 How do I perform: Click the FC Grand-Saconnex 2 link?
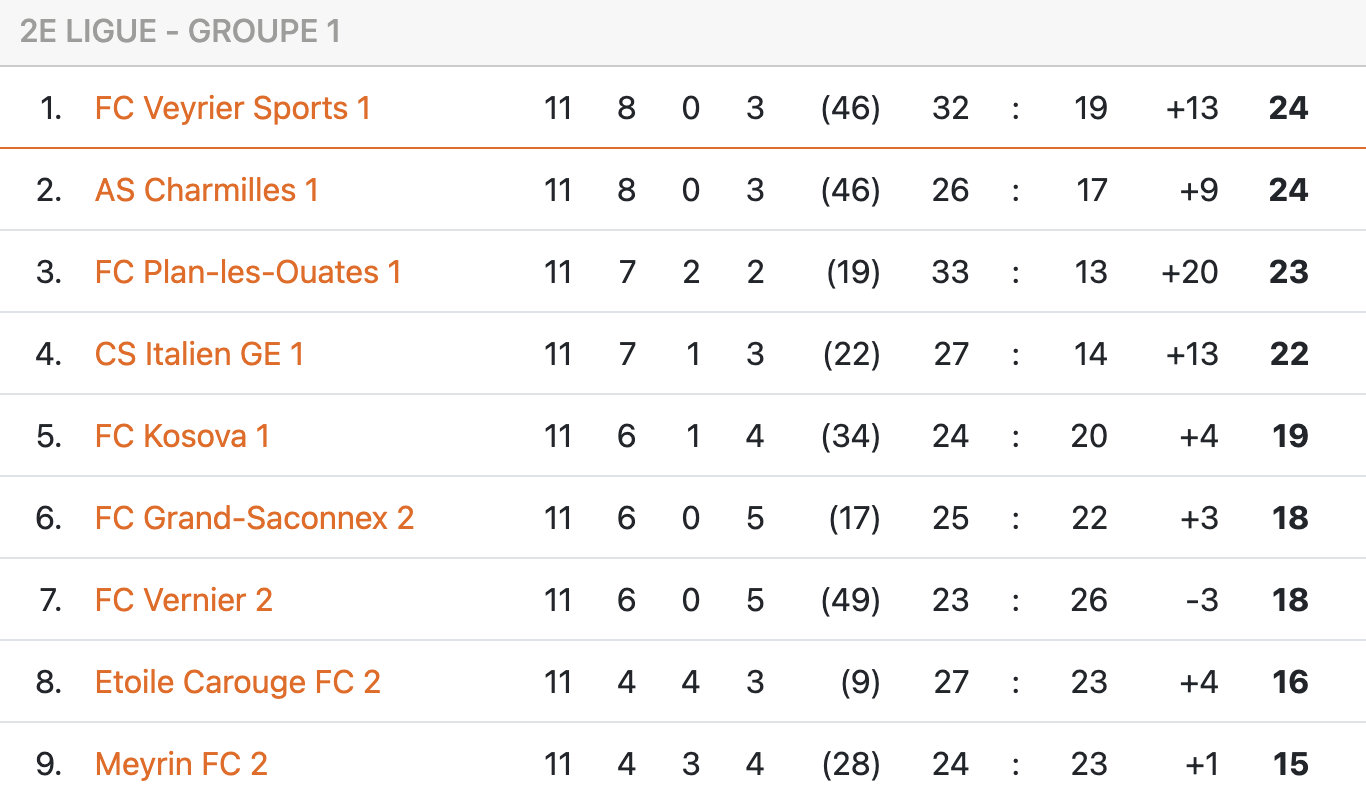254,518
